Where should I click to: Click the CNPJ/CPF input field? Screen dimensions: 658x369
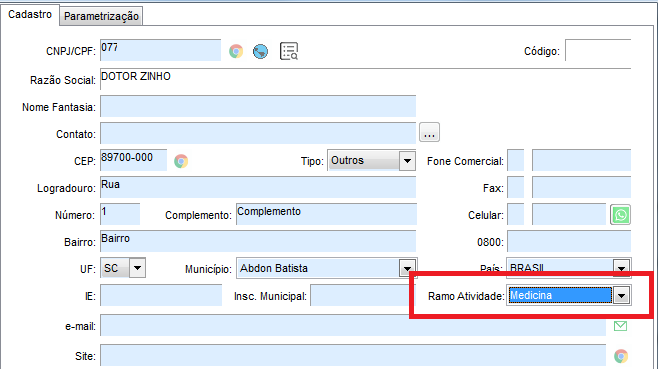point(160,50)
